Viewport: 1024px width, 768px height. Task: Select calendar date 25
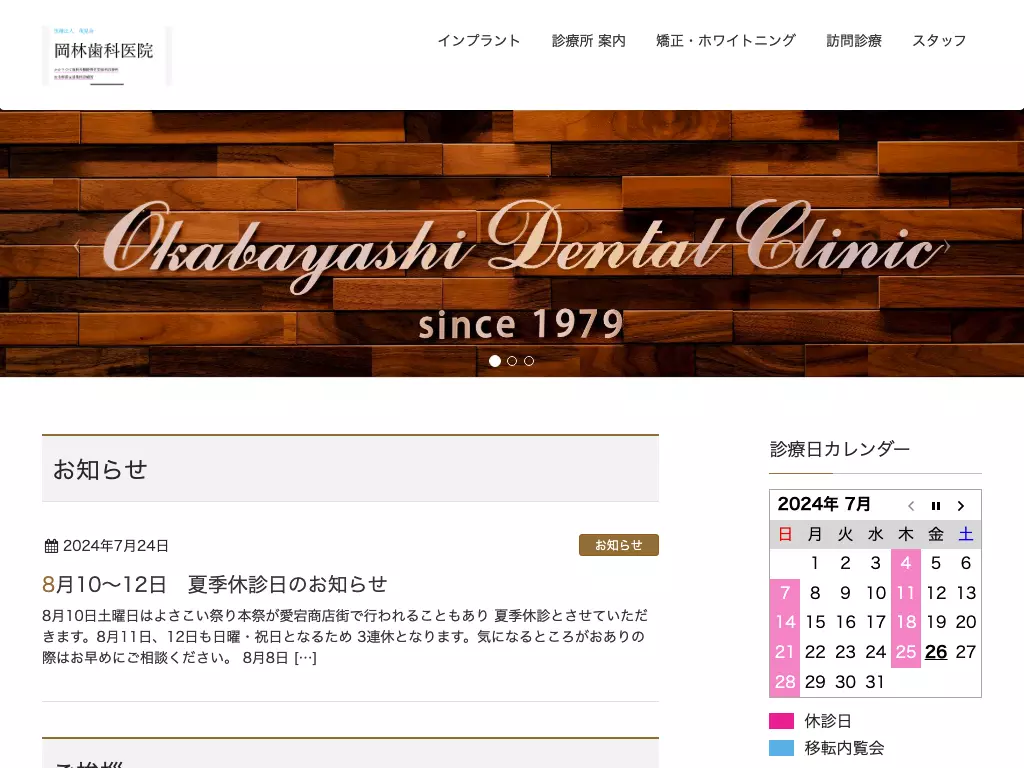(x=906, y=652)
